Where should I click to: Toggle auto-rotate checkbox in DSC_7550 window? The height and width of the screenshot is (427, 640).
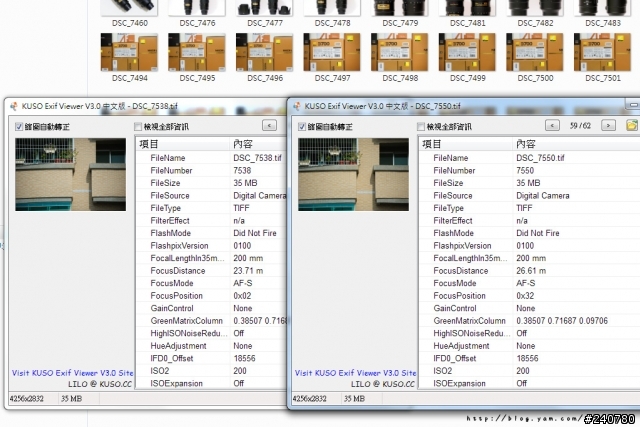click(x=302, y=127)
